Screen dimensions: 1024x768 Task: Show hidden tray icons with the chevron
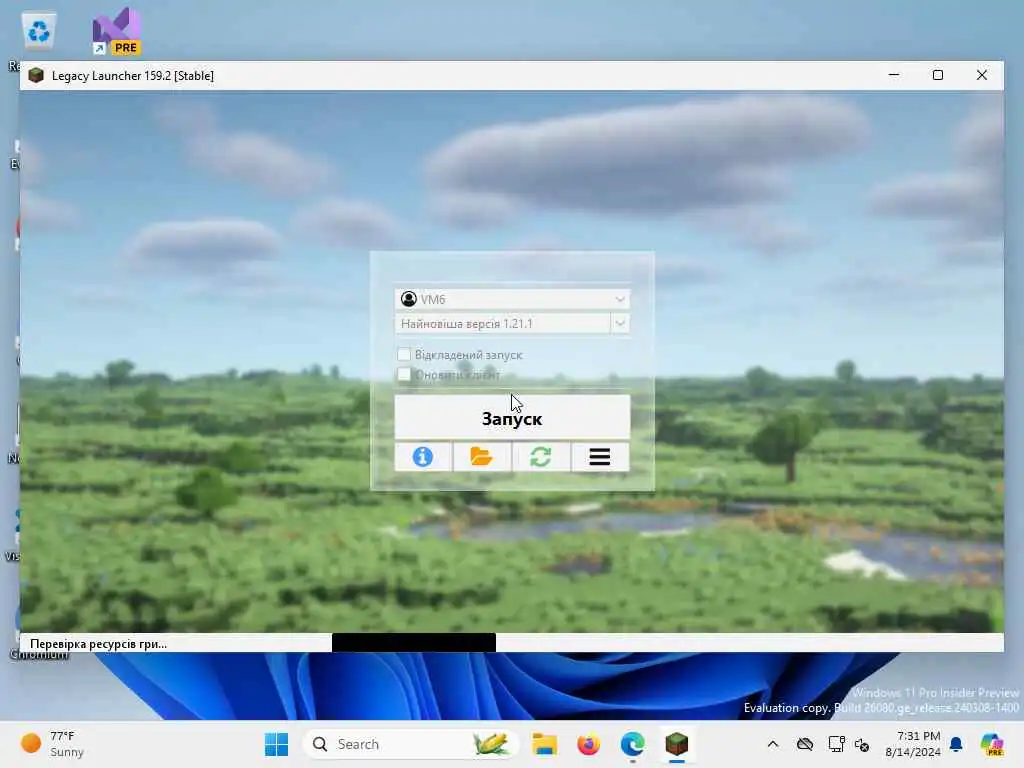pos(773,744)
